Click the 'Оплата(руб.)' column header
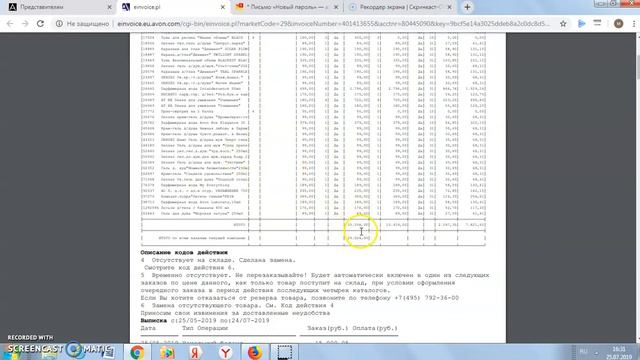The height and width of the screenshot is (360, 640). pyautogui.click(x=375, y=328)
